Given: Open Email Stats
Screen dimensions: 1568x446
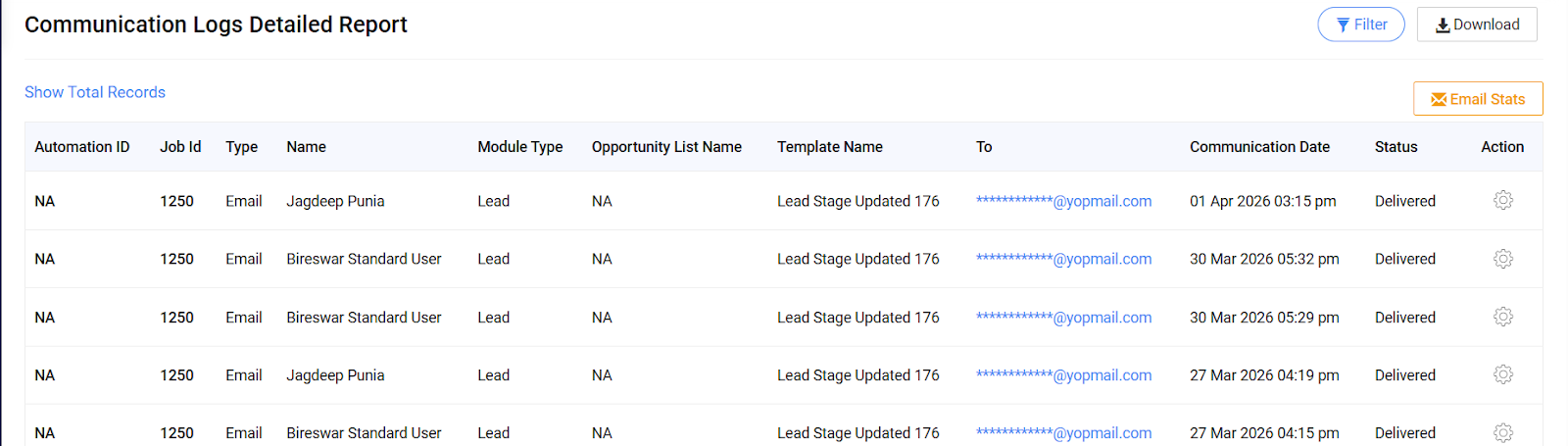Looking at the screenshot, I should (x=1477, y=99).
